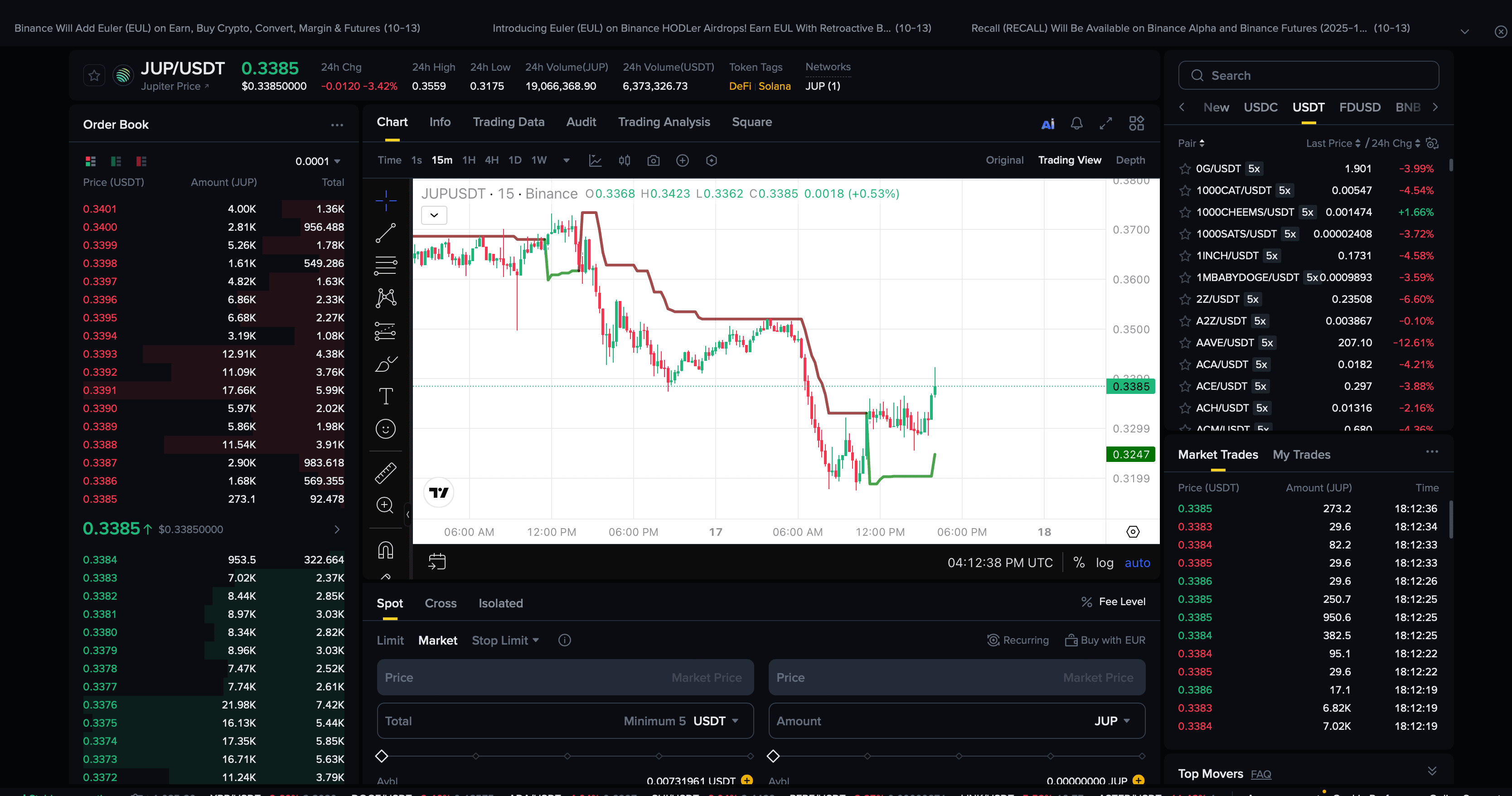The image size is (1512, 796).
Task: Expand more time intervals dropdown
Action: click(x=567, y=160)
